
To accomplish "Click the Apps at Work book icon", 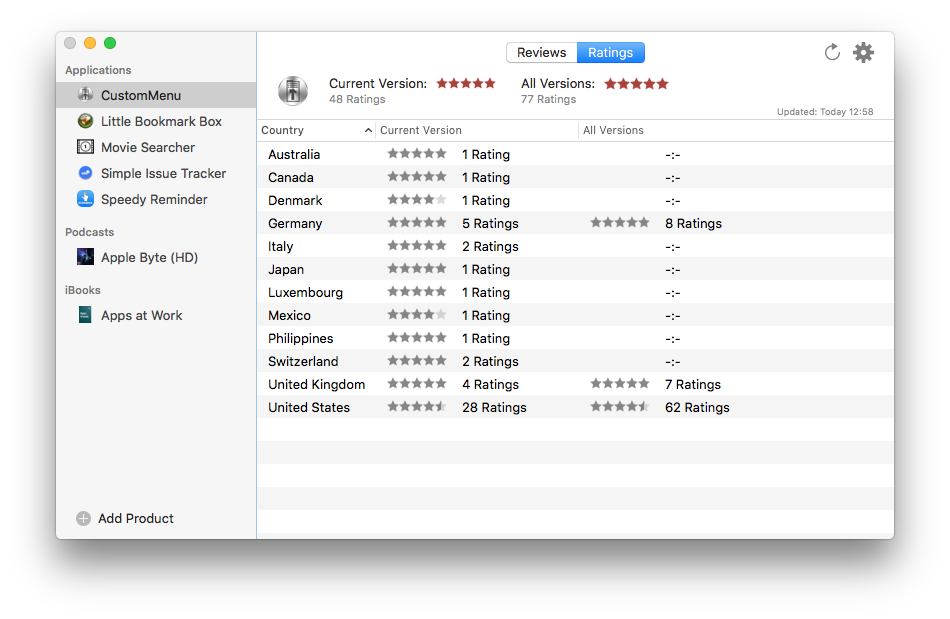I will pyautogui.click(x=85, y=315).
